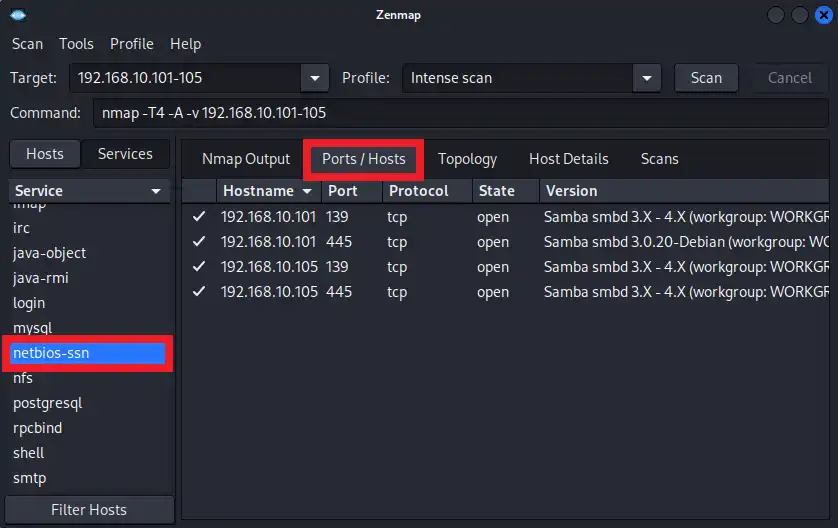The image size is (838, 528).
Task: Switch to the Hosts button in sidebar
Action: pyautogui.click(x=45, y=154)
